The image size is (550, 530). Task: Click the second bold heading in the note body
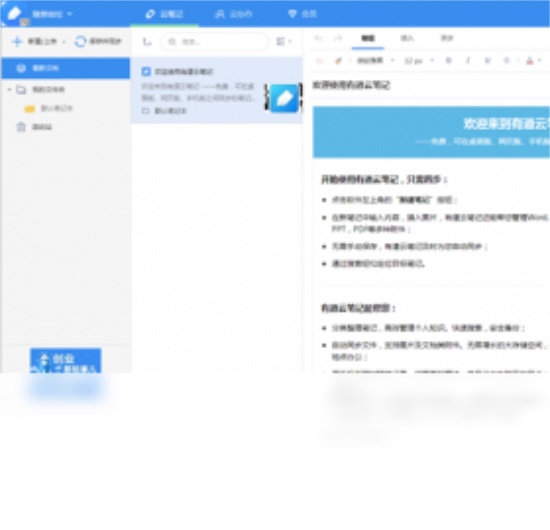(358, 308)
